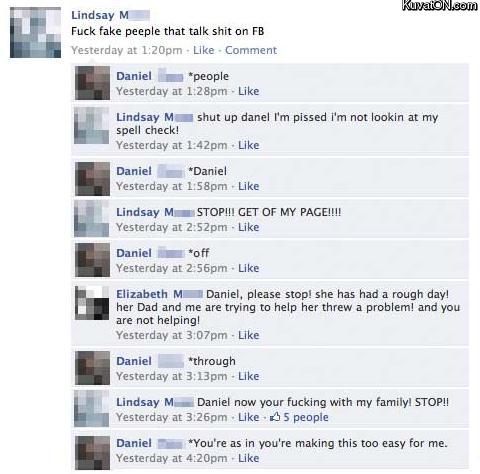Like Daniel's *off comment
480x474 pixels.
point(248,268)
